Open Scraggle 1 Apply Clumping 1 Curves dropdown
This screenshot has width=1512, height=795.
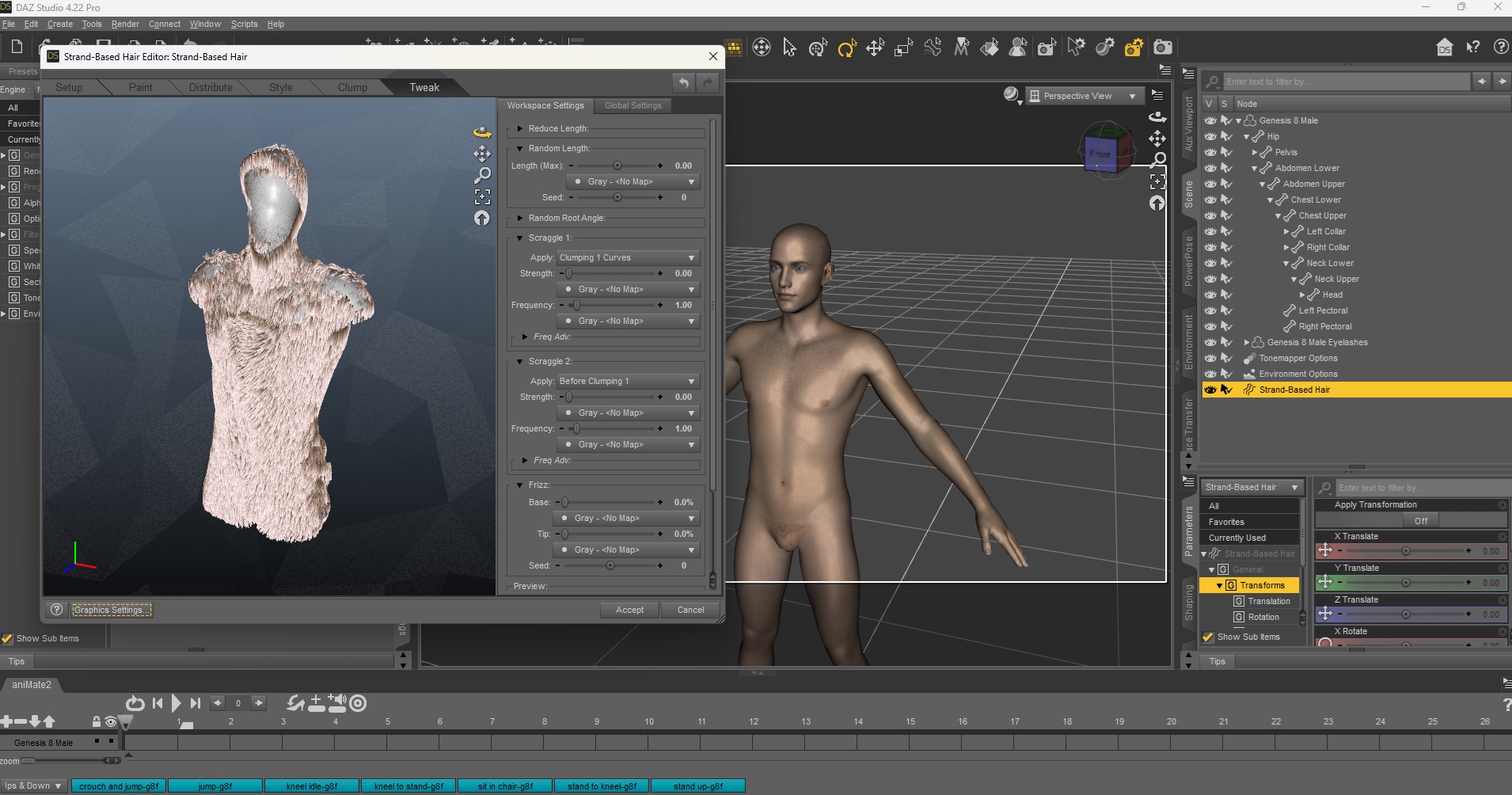coord(628,257)
